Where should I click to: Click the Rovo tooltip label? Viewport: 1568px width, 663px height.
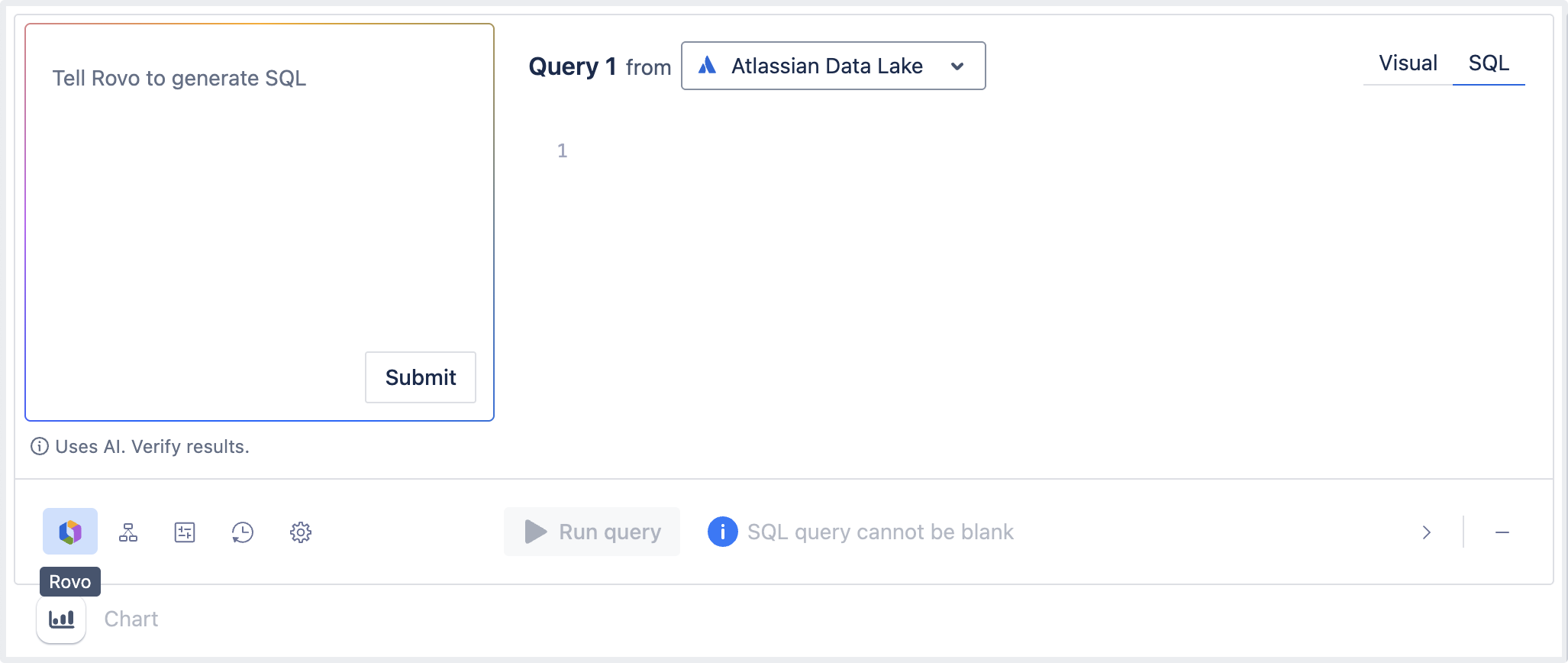70,581
